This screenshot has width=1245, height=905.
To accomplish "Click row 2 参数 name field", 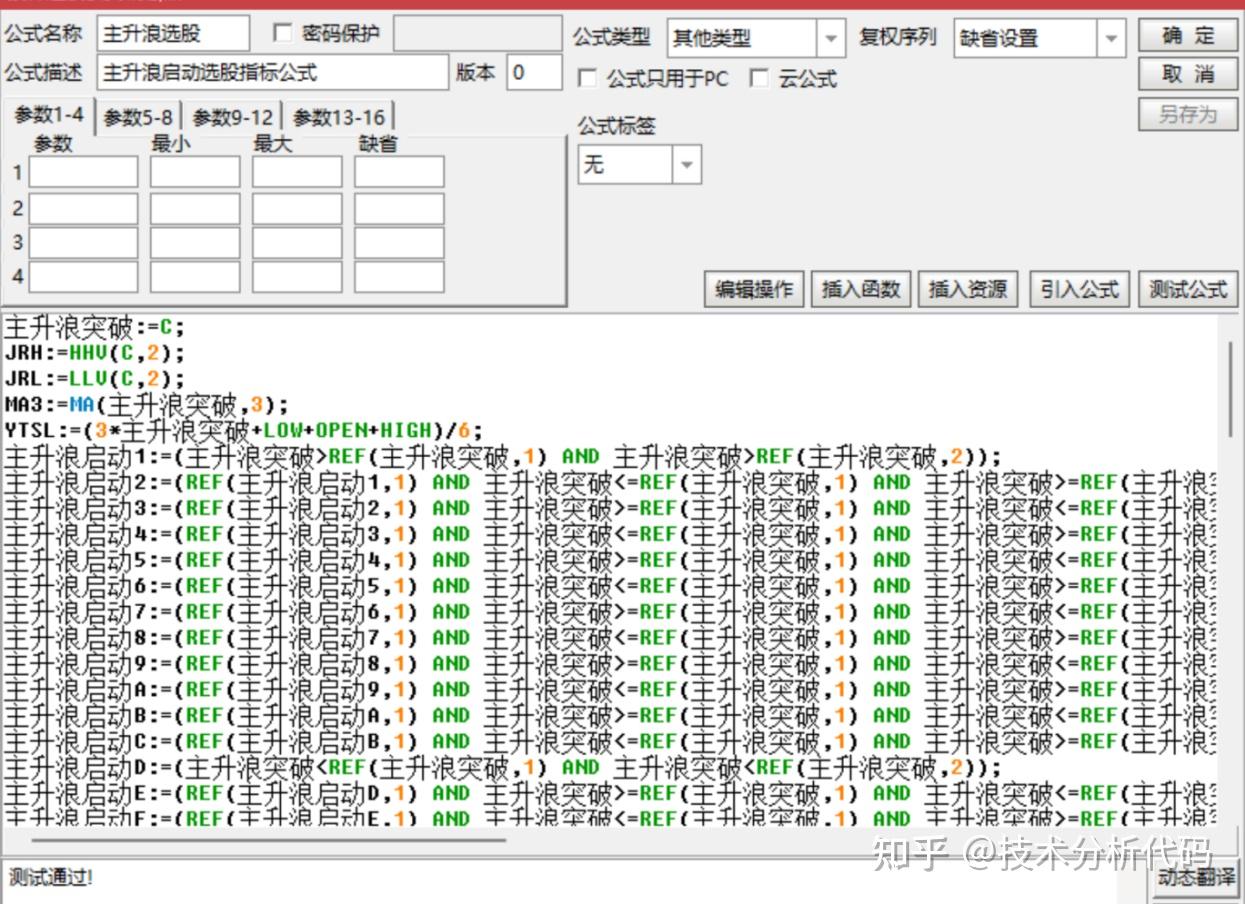I will pos(83,208).
